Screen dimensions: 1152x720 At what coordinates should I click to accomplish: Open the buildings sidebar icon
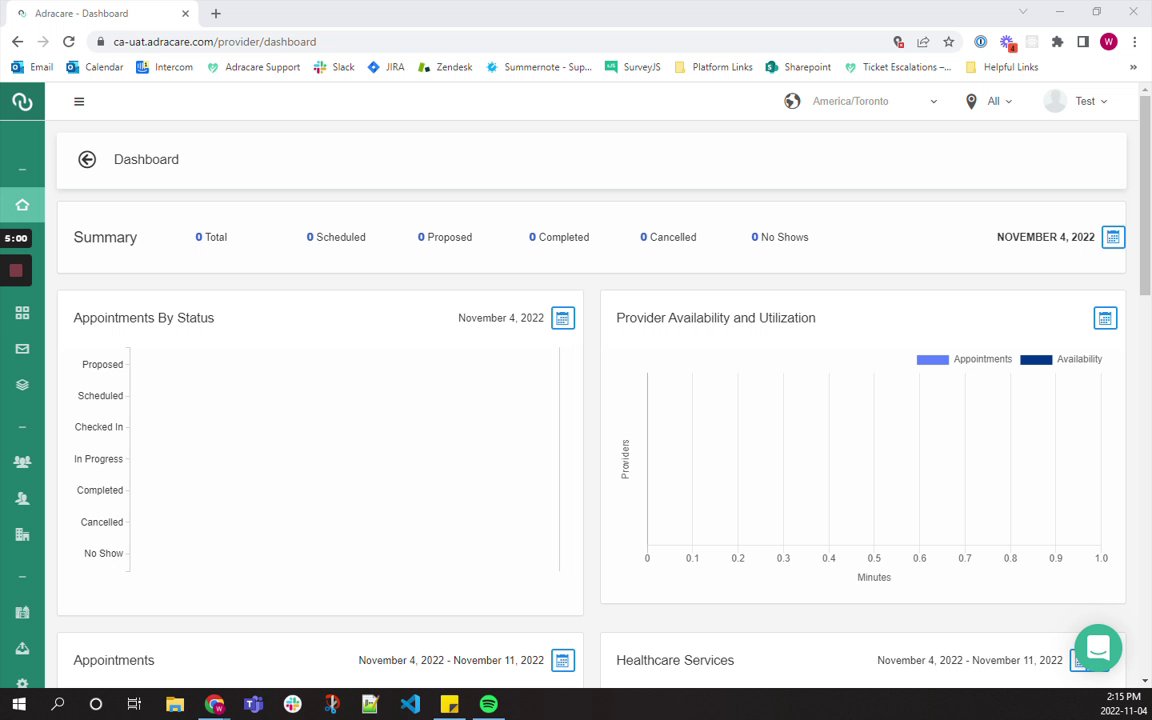coord(22,534)
